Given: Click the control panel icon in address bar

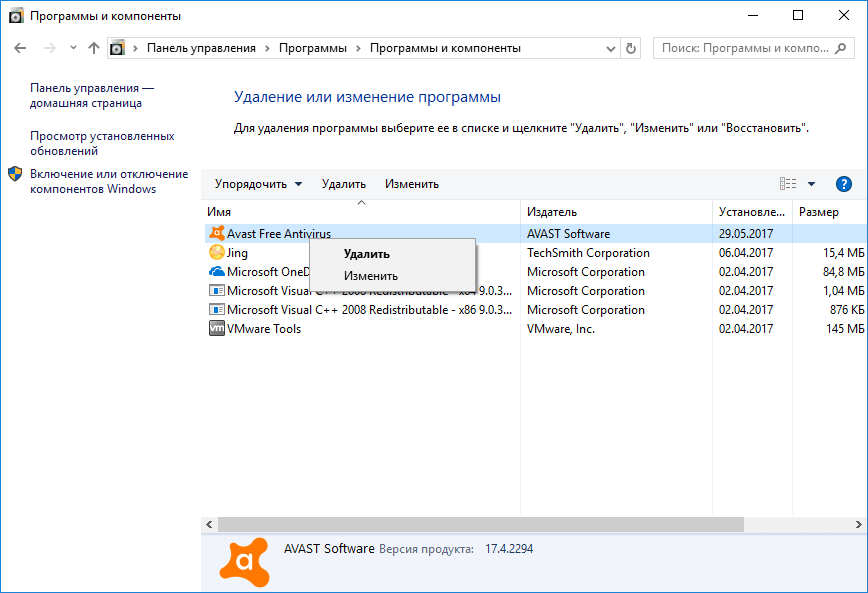Looking at the screenshot, I should coord(117,48).
